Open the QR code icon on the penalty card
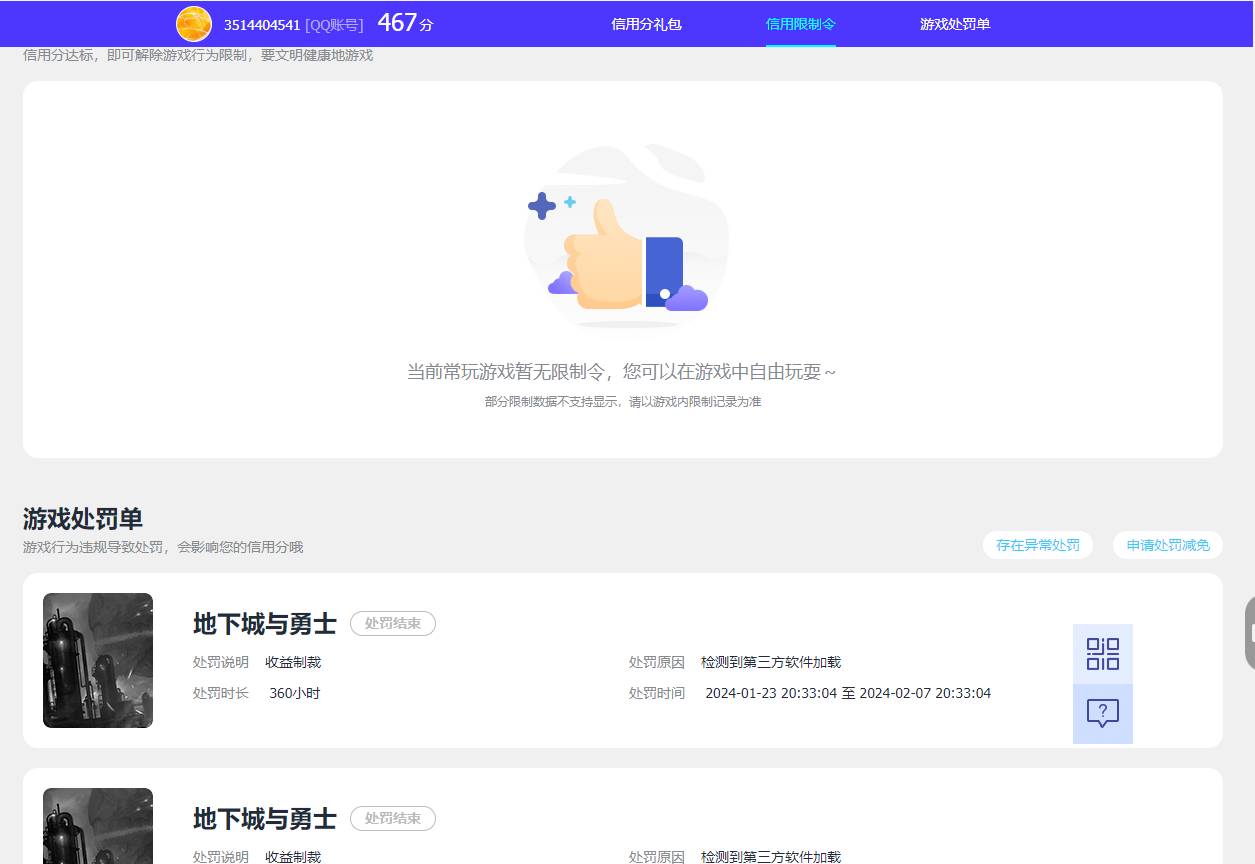The height and width of the screenshot is (864, 1255). click(1102, 654)
